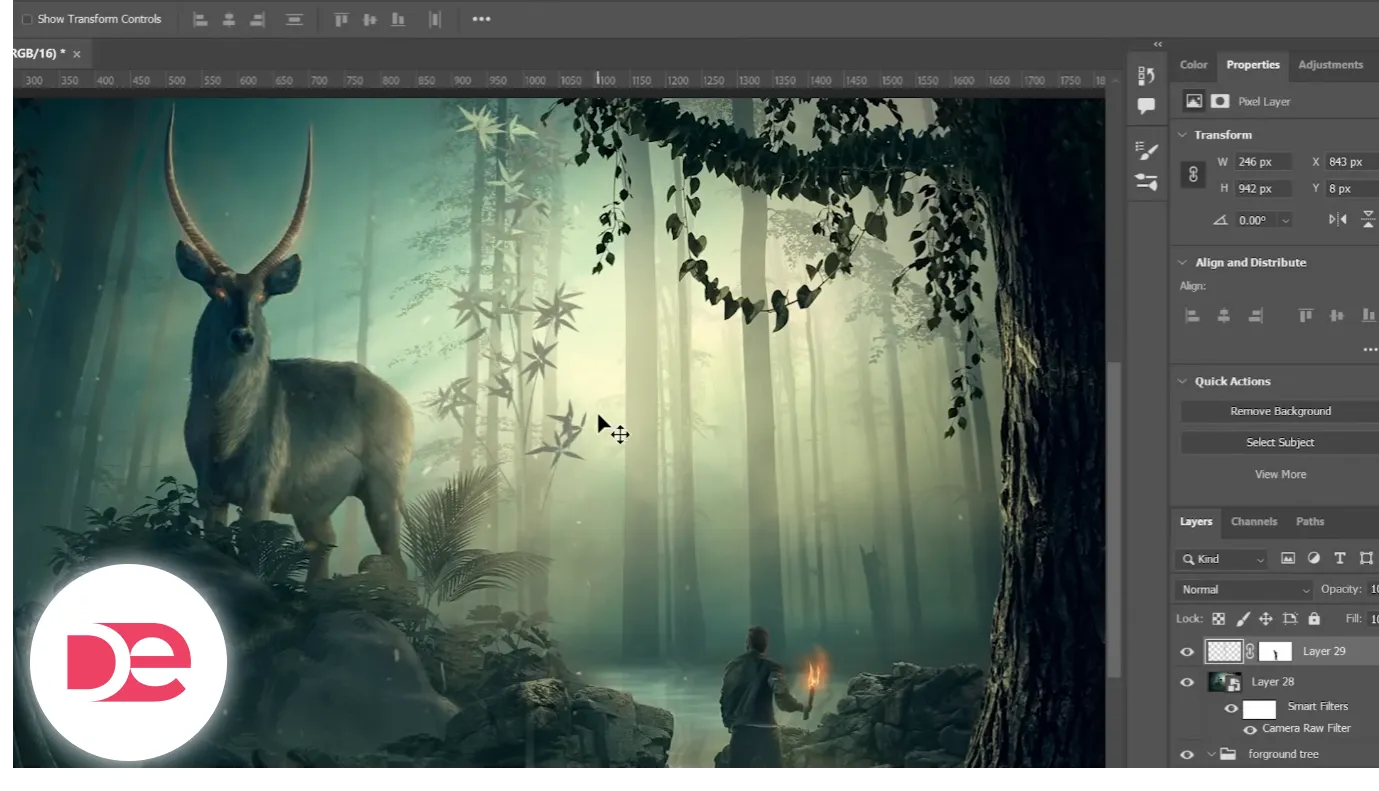The image size is (1379, 791).
Task: Lock layer position
Action: [x=1265, y=619]
